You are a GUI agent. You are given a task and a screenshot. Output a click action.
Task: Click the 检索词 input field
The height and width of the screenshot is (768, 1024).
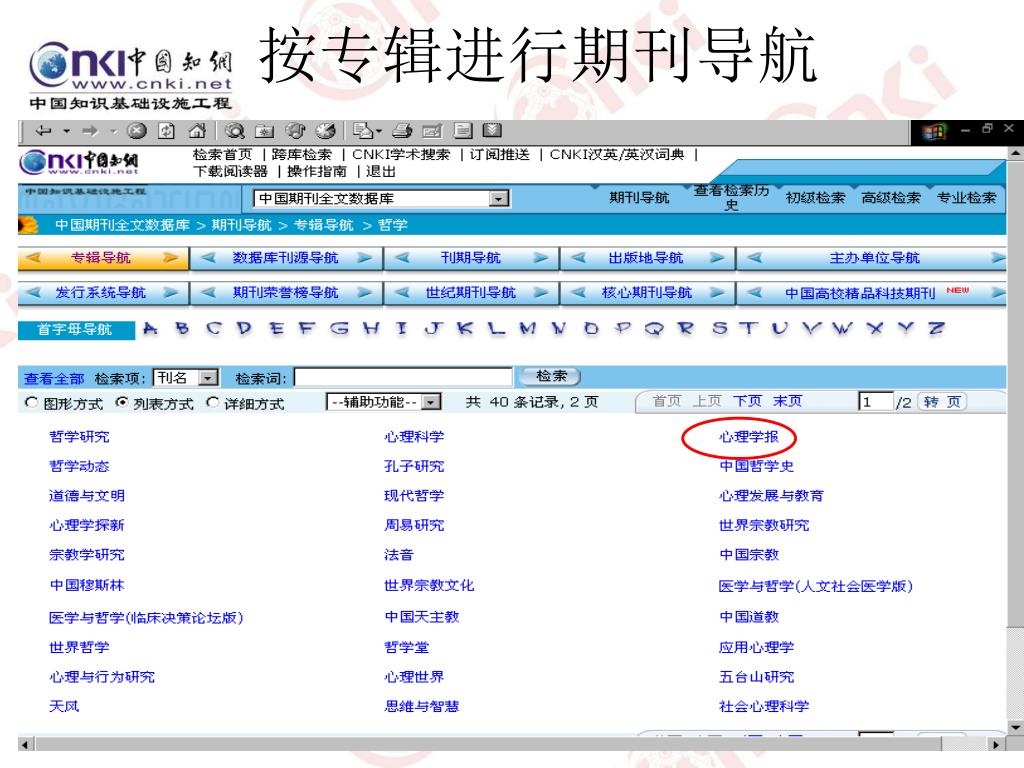[403, 377]
